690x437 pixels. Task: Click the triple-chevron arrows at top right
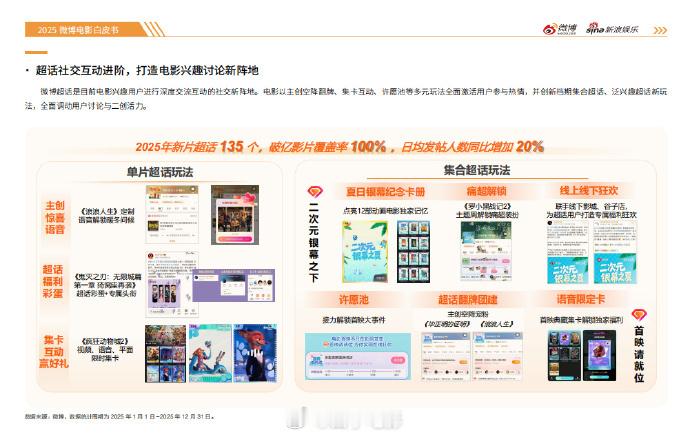click(660, 30)
